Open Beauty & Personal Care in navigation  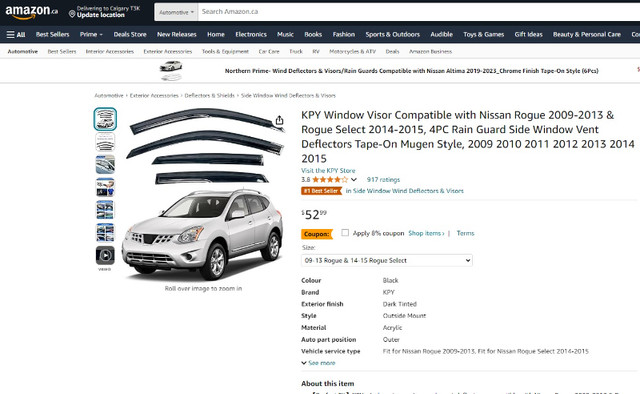[587, 35]
